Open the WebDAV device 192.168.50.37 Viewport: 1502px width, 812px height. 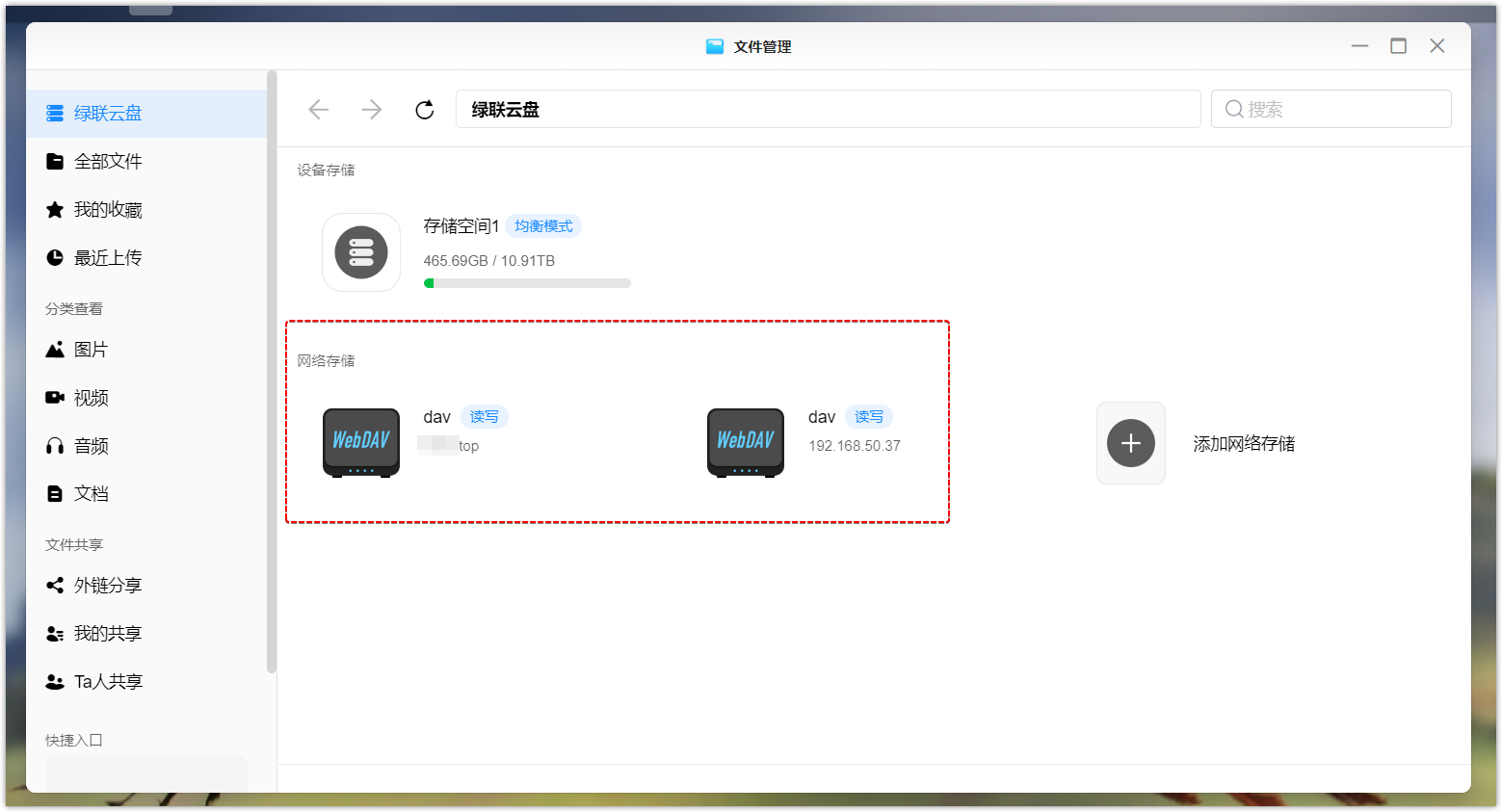[746, 443]
